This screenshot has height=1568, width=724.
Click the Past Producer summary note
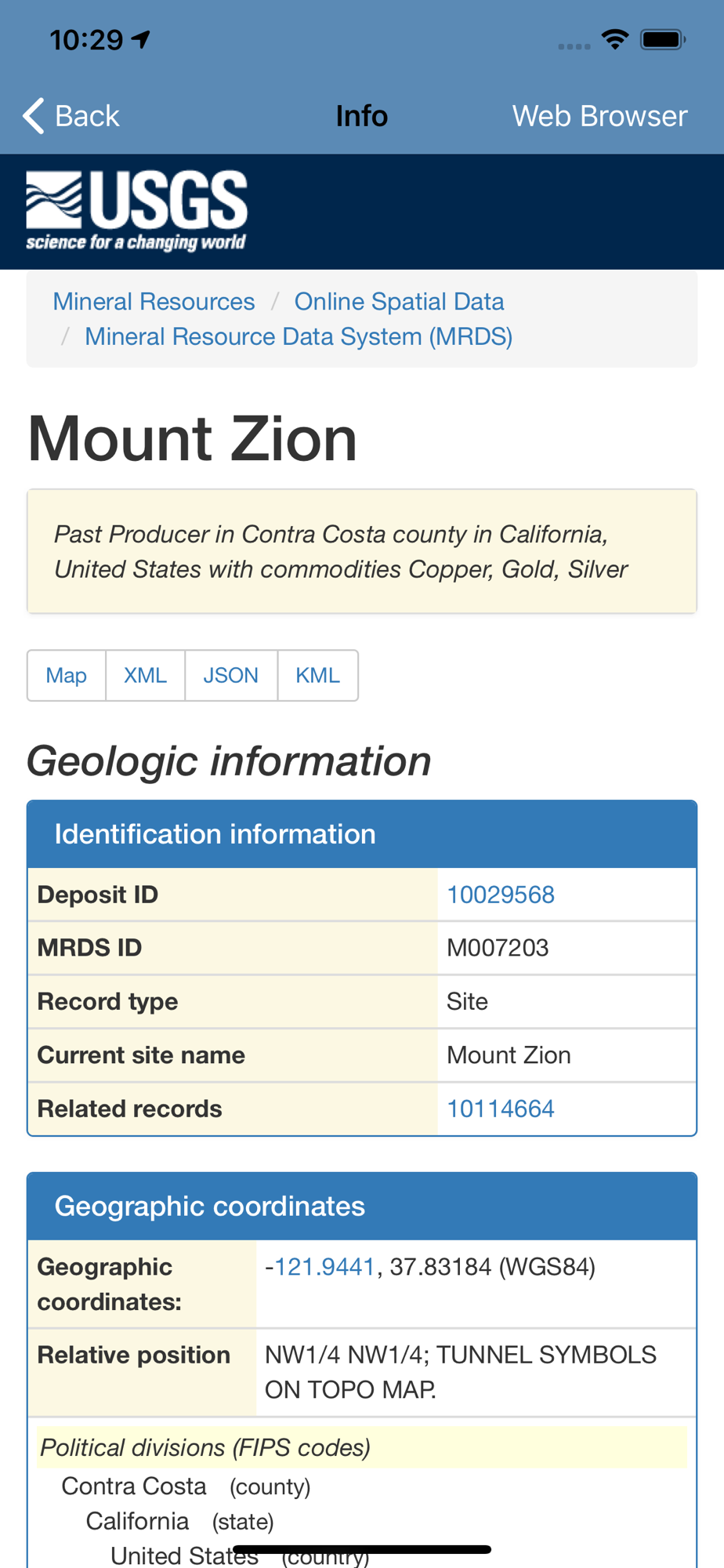362,551
